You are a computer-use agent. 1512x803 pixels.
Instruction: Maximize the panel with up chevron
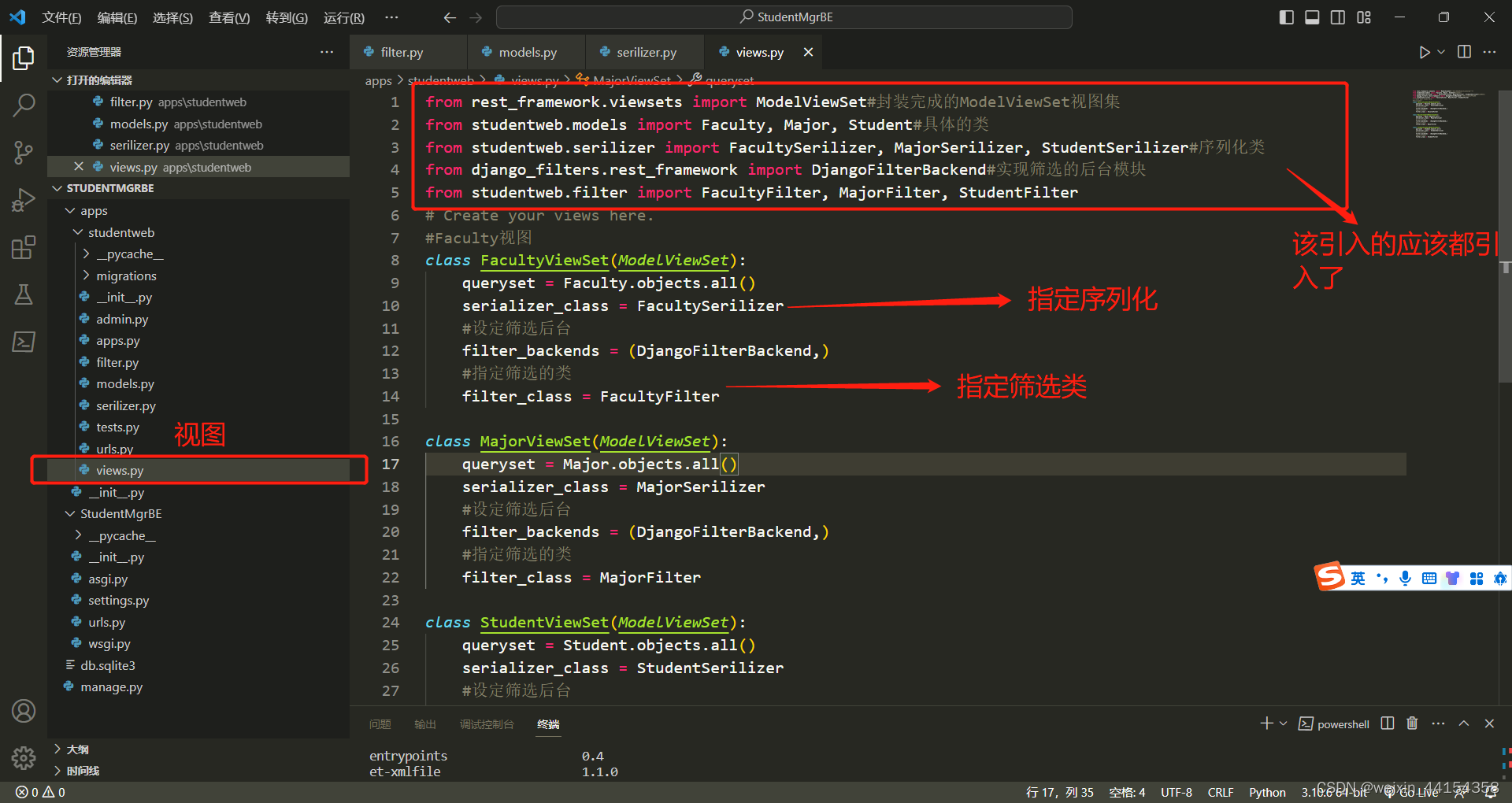point(1464,723)
